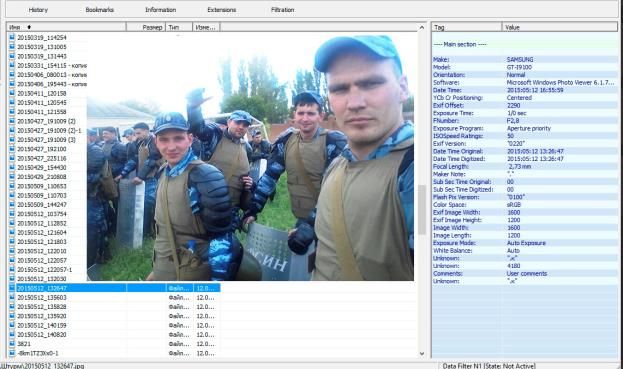Click file icon of -8km1T23Xx0-1
The width and height of the screenshot is (623, 369).
click(12, 353)
